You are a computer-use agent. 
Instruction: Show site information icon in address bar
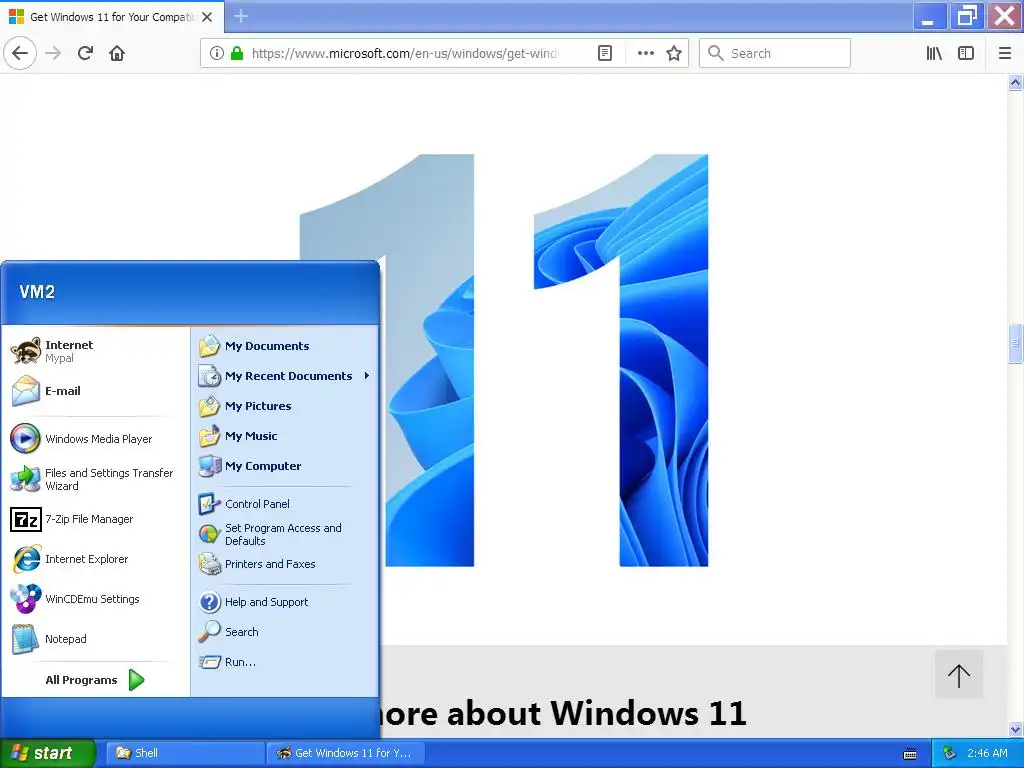tap(217, 53)
